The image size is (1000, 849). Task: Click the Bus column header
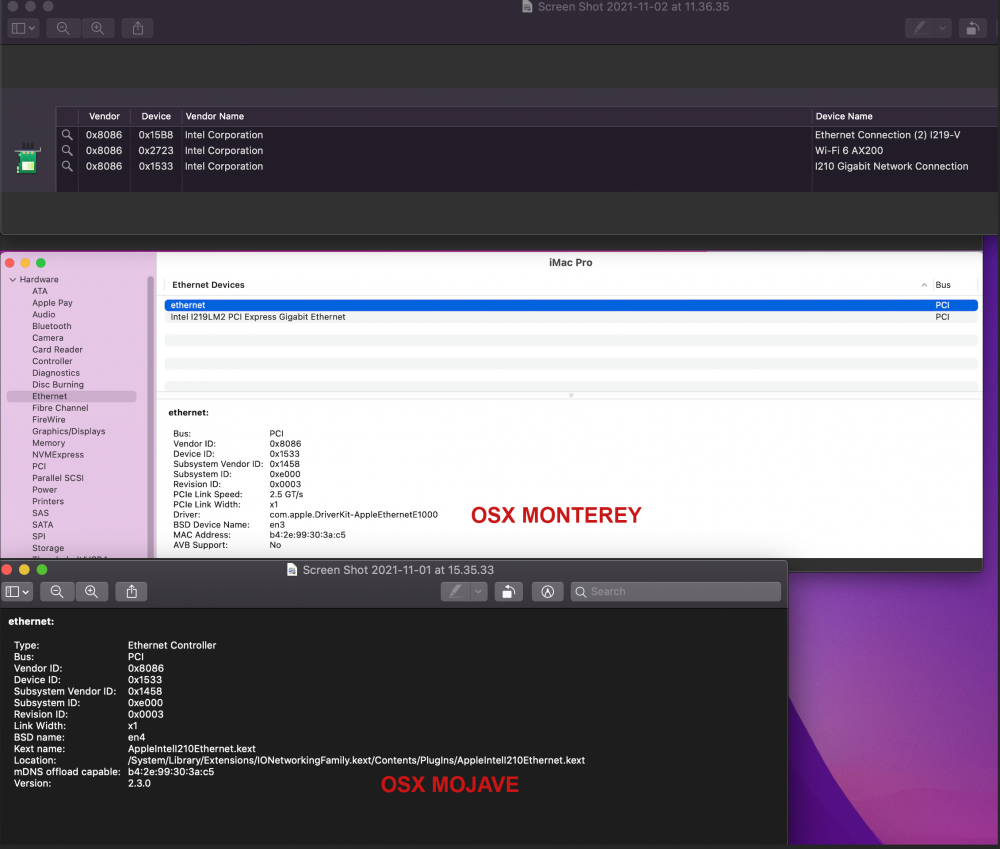(x=943, y=285)
